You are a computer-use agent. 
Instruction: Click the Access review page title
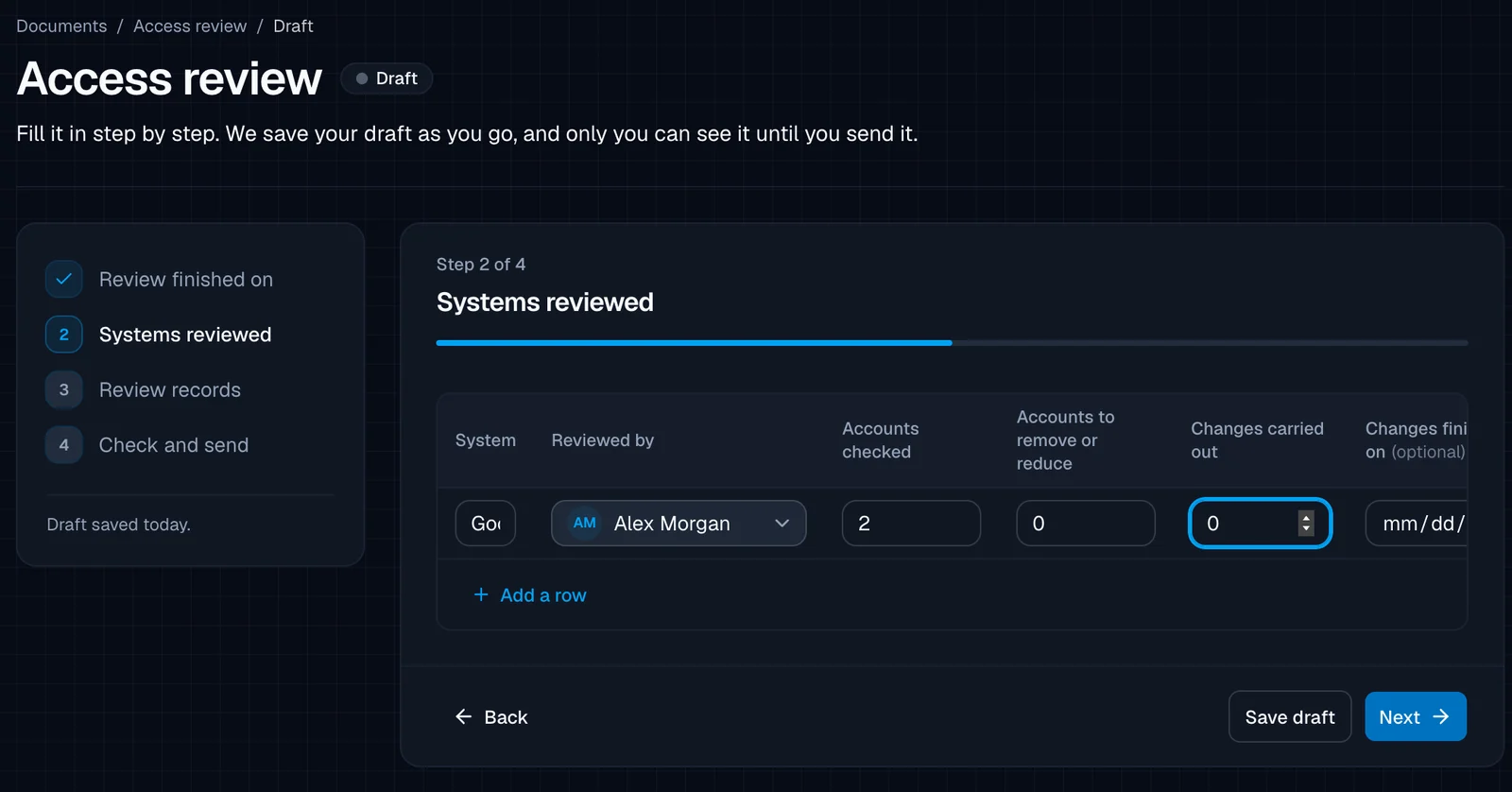pos(170,78)
